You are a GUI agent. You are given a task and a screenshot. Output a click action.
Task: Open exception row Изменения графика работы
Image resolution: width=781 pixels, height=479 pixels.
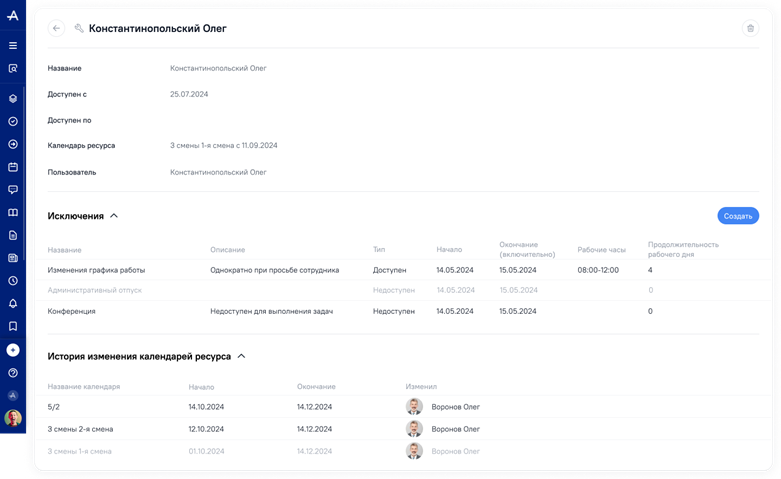point(403,270)
